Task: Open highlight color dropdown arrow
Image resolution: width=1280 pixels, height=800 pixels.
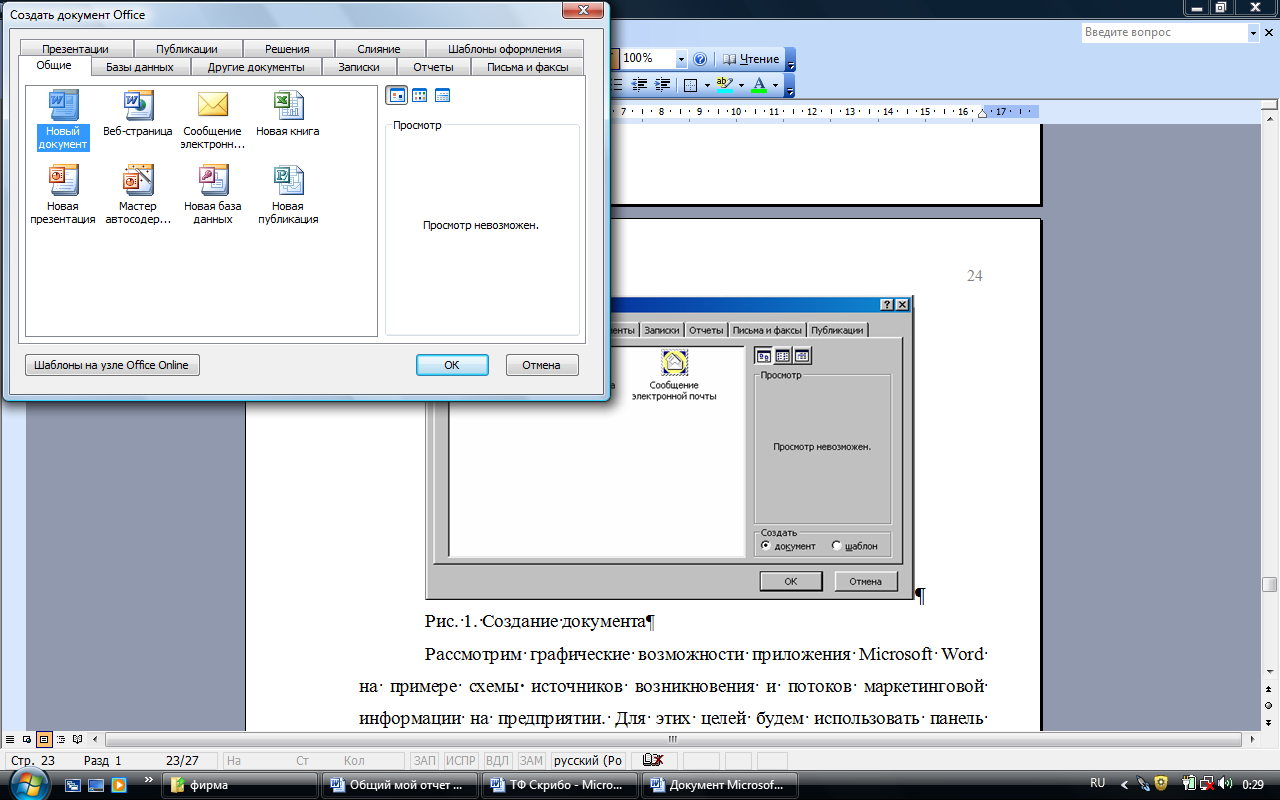Action: [x=741, y=85]
